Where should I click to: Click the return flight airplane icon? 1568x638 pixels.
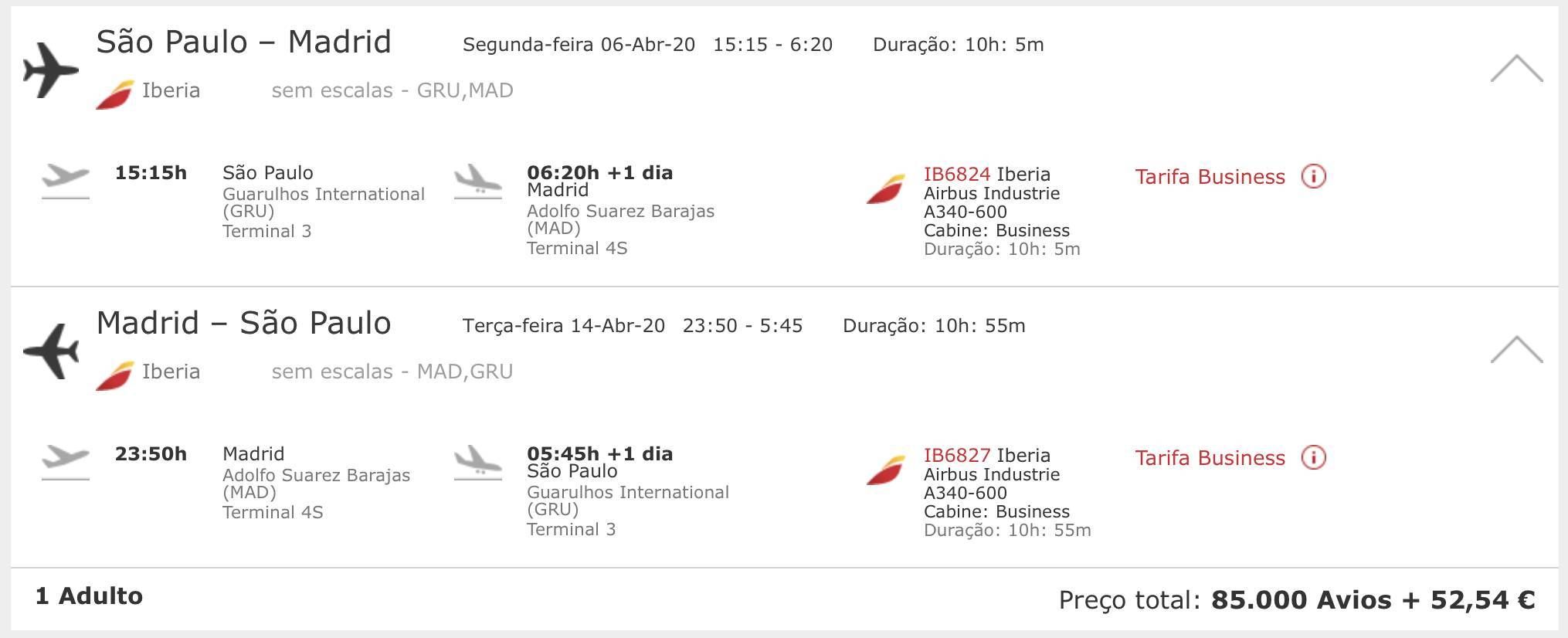51,351
